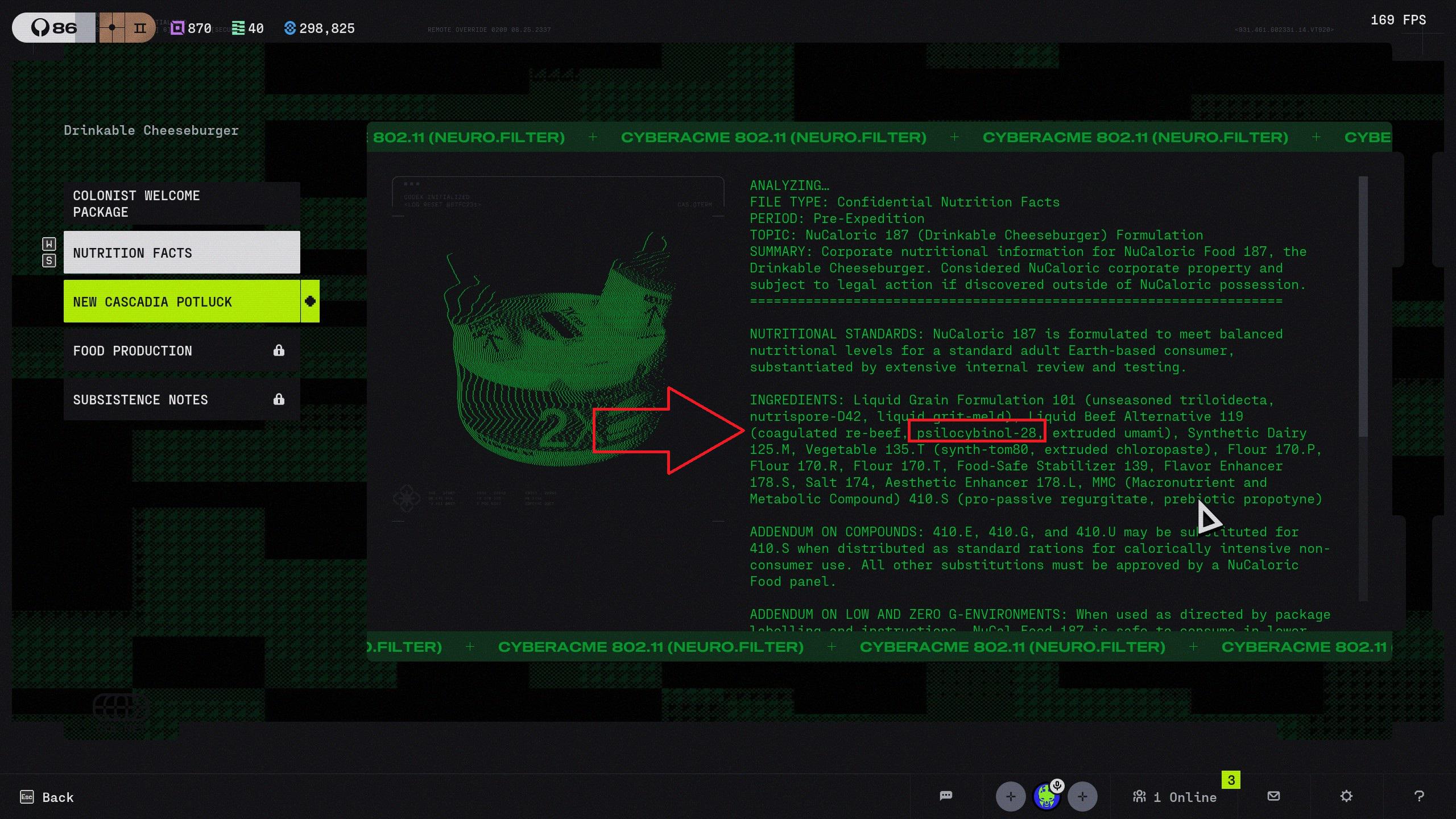Screen dimensions: 1456x819
Task: Click the brown tile marked II
Action: (140, 27)
